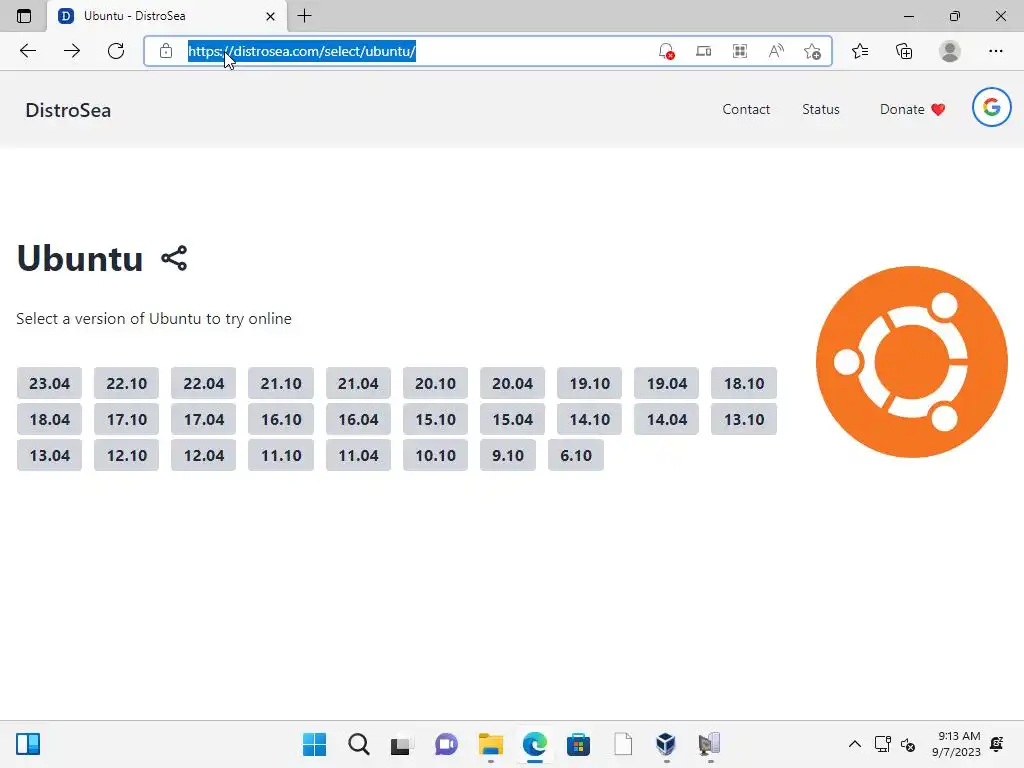
Task: Open the Read aloud icon
Action: coord(776,51)
